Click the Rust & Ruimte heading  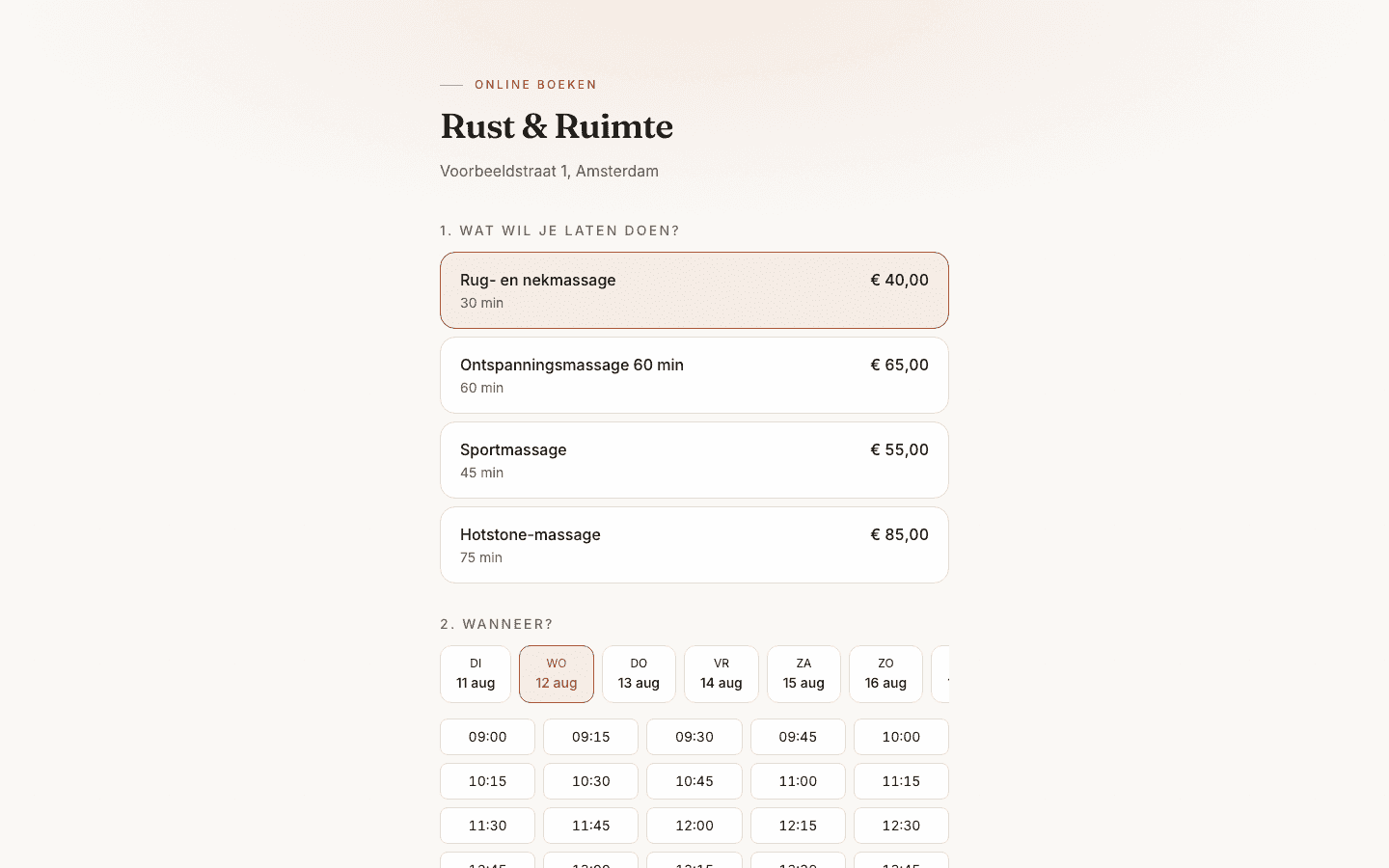(x=557, y=126)
